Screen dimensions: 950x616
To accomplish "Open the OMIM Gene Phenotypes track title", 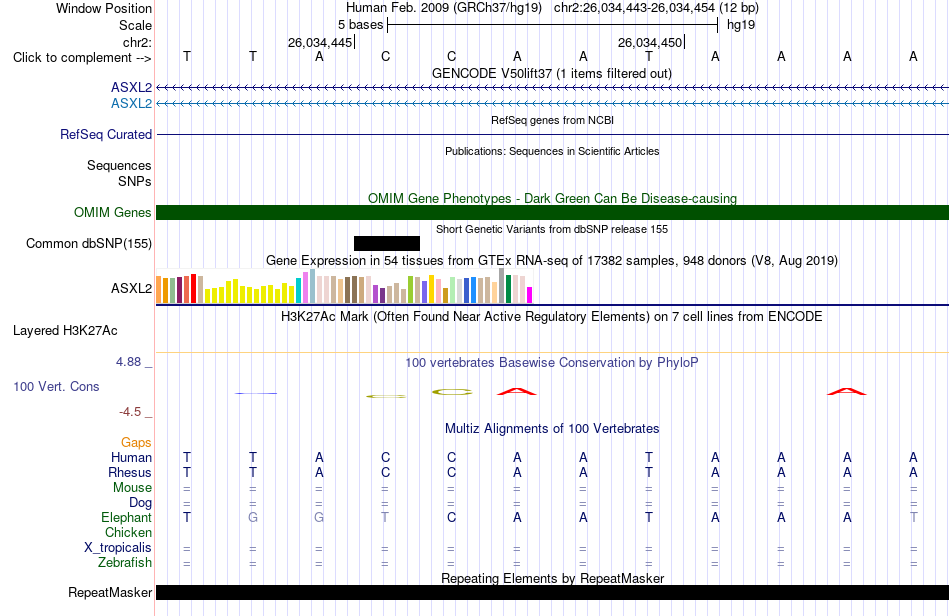I will click(x=552, y=198).
